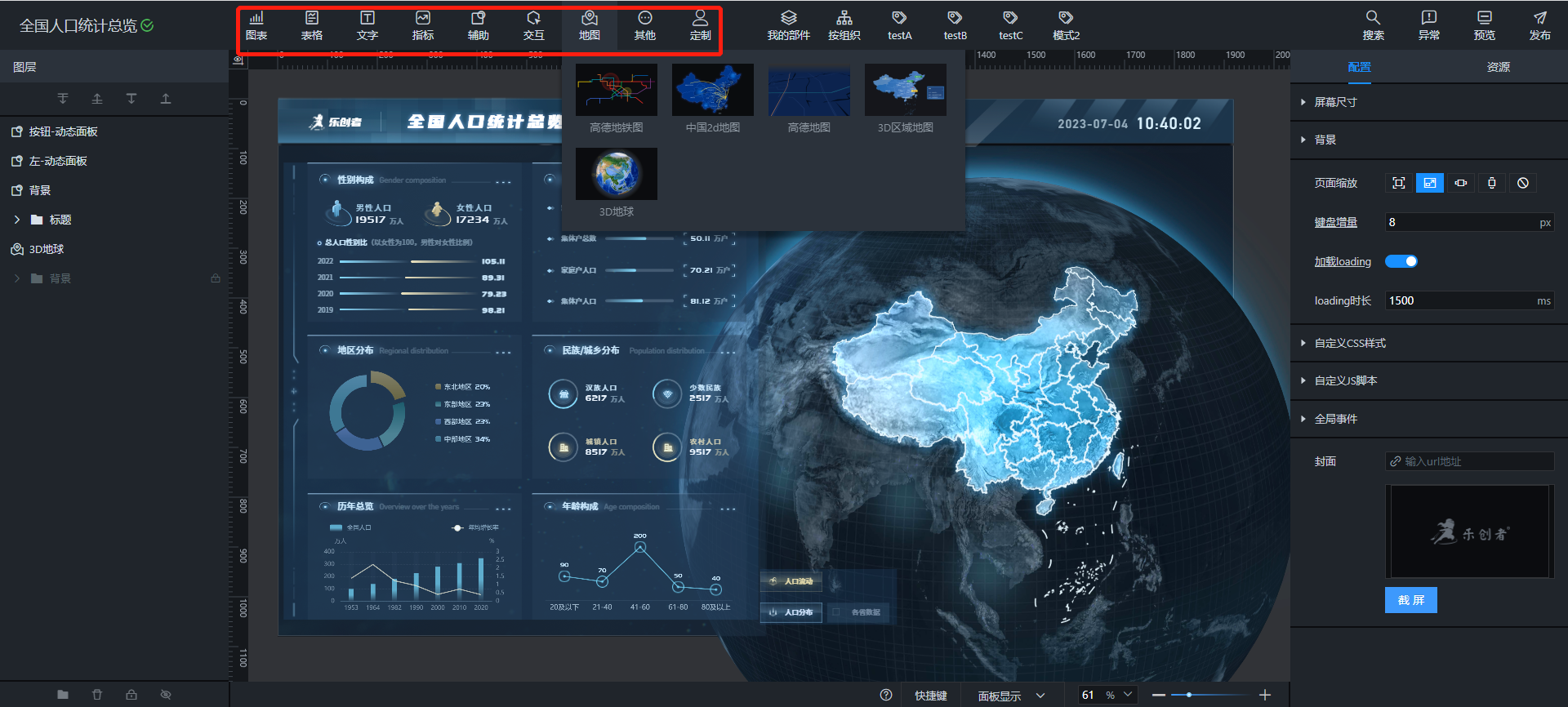Click the 发布 publish icon
Image resolution: width=1568 pixels, height=707 pixels.
(x=1539, y=25)
